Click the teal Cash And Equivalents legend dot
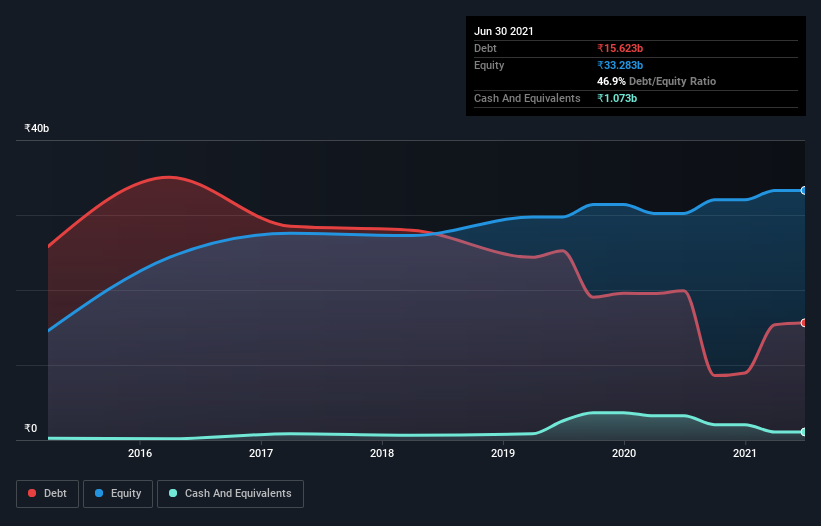The width and height of the screenshot is (821, 526). 173,493
